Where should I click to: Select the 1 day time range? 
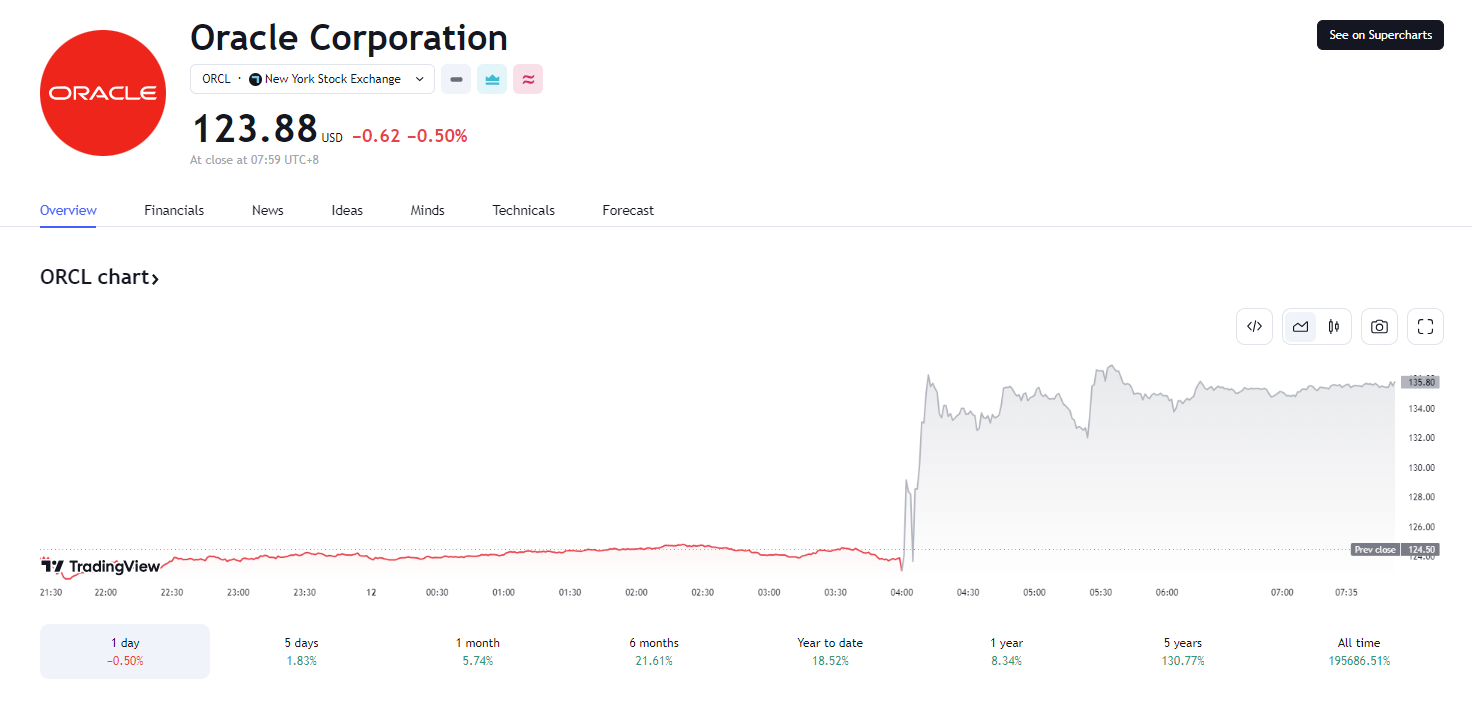pos(125,651)
